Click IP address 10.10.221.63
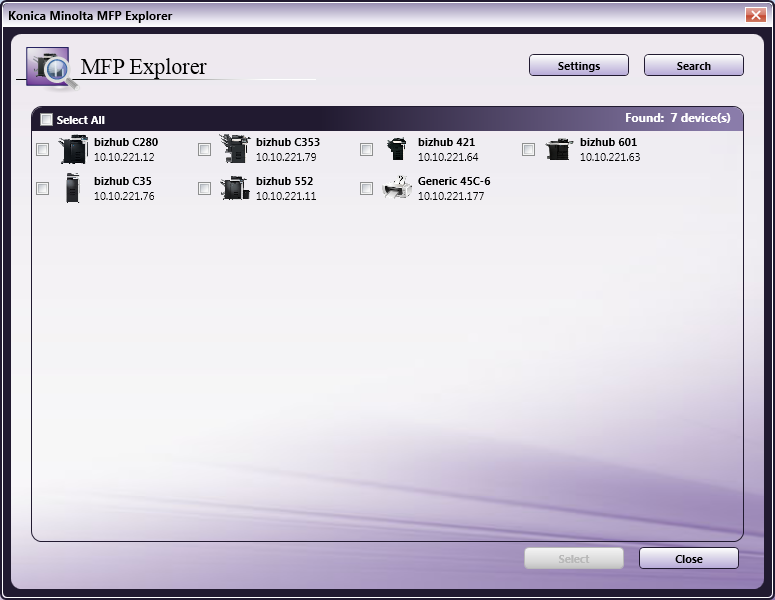 tap(610, 157)
